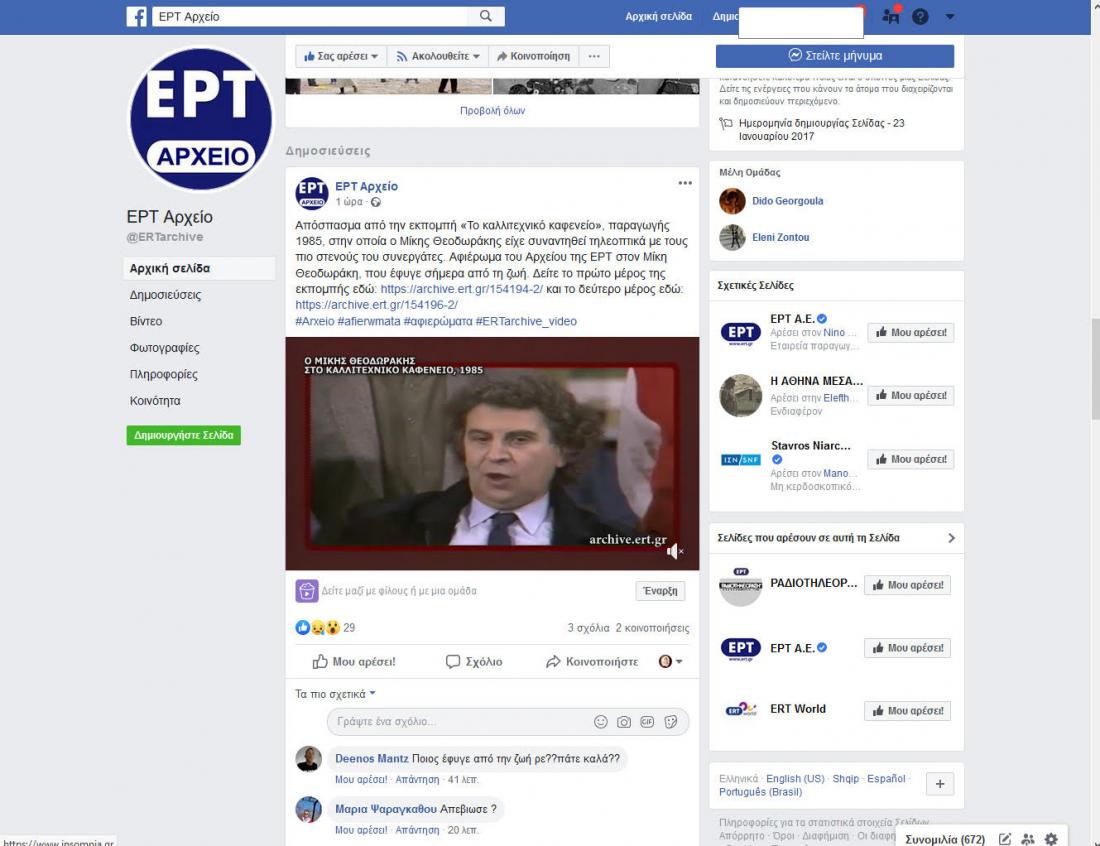Select 'Βίντεο' in the left page menu
1100x846 pixels.
point(146,322)
